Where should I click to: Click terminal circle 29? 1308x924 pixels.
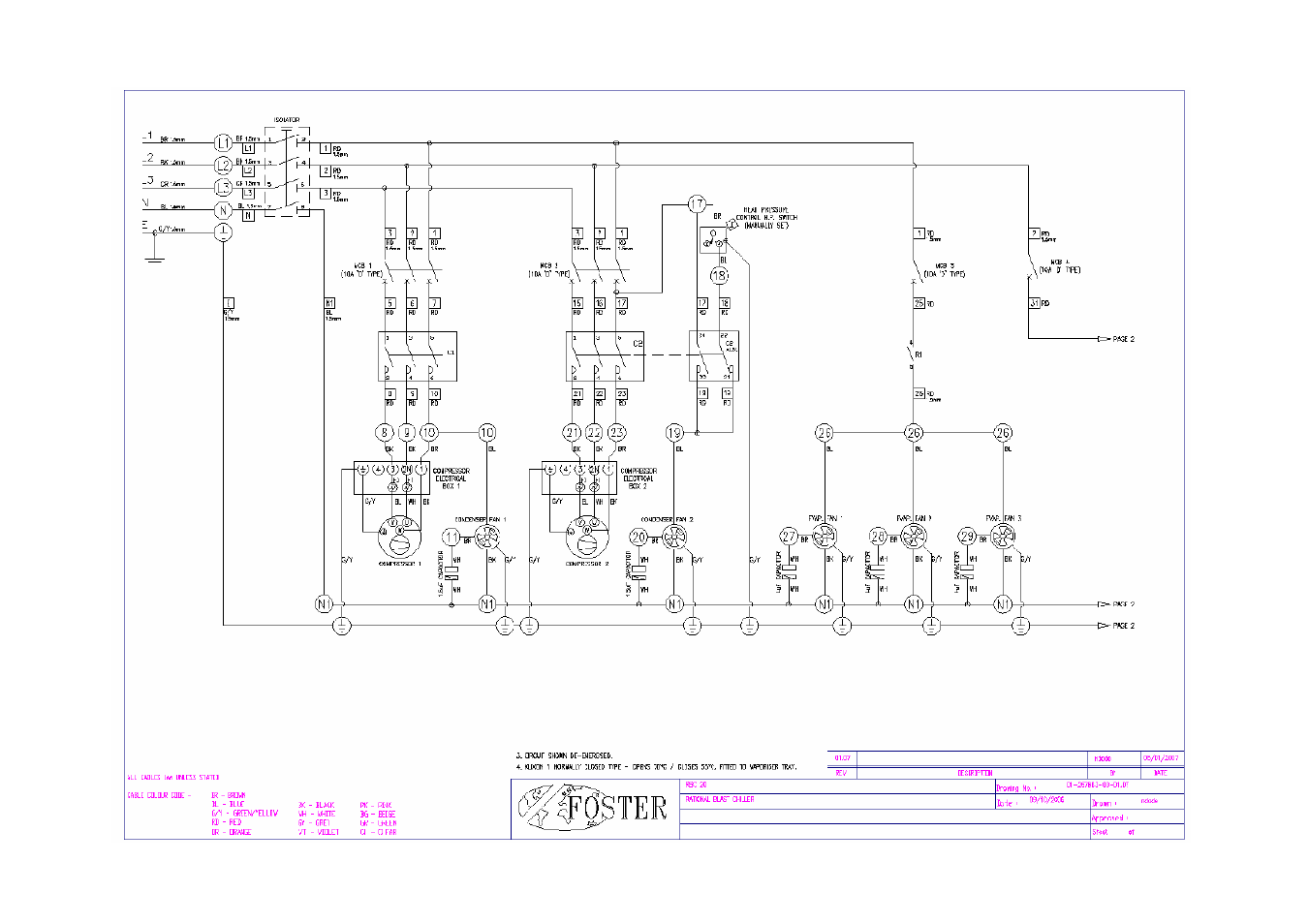967,536
